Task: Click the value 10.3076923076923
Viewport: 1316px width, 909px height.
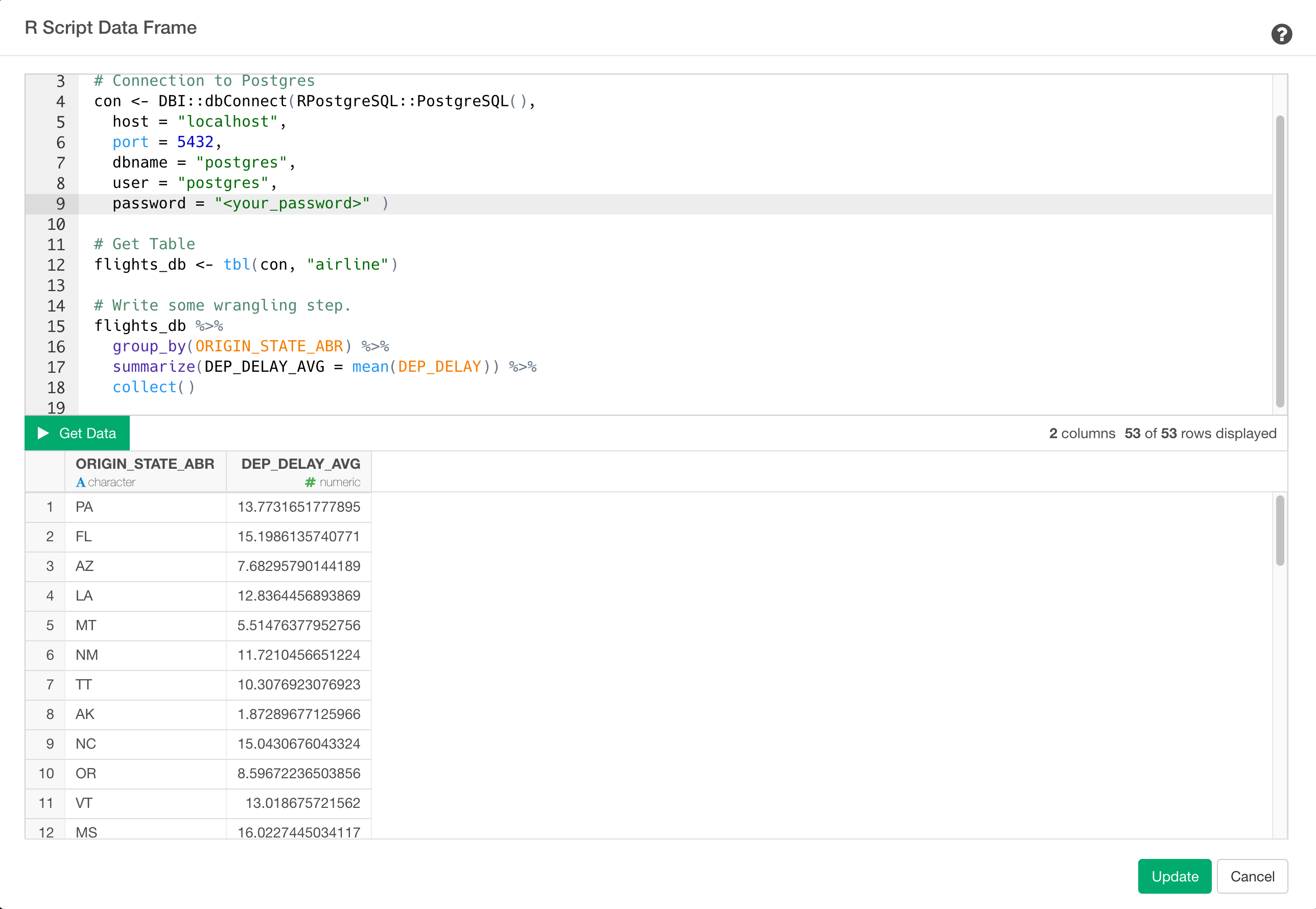Action: coord(299,685)
